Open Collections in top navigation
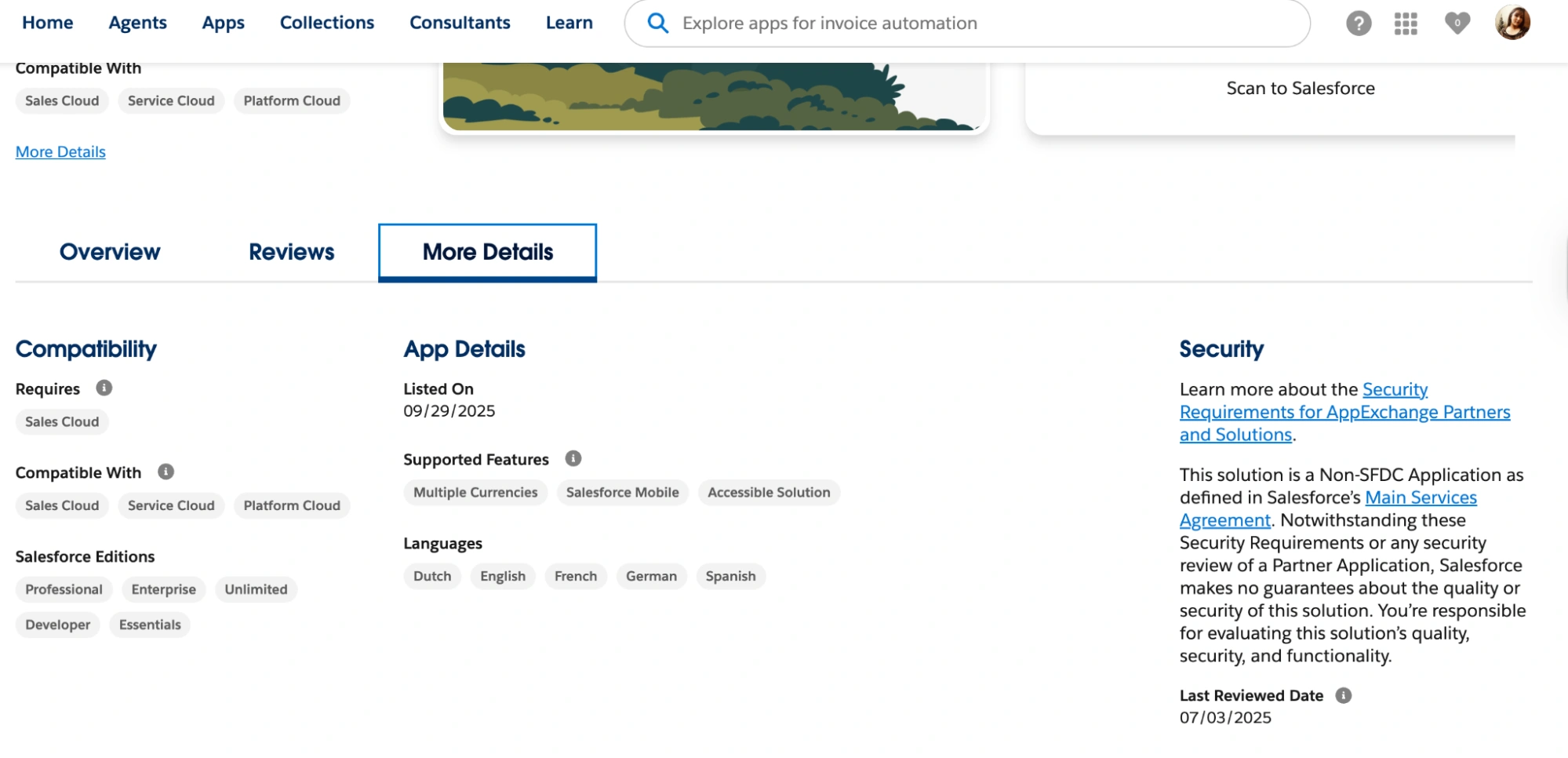Screen dimensions: 1568x758 [327, 23]
